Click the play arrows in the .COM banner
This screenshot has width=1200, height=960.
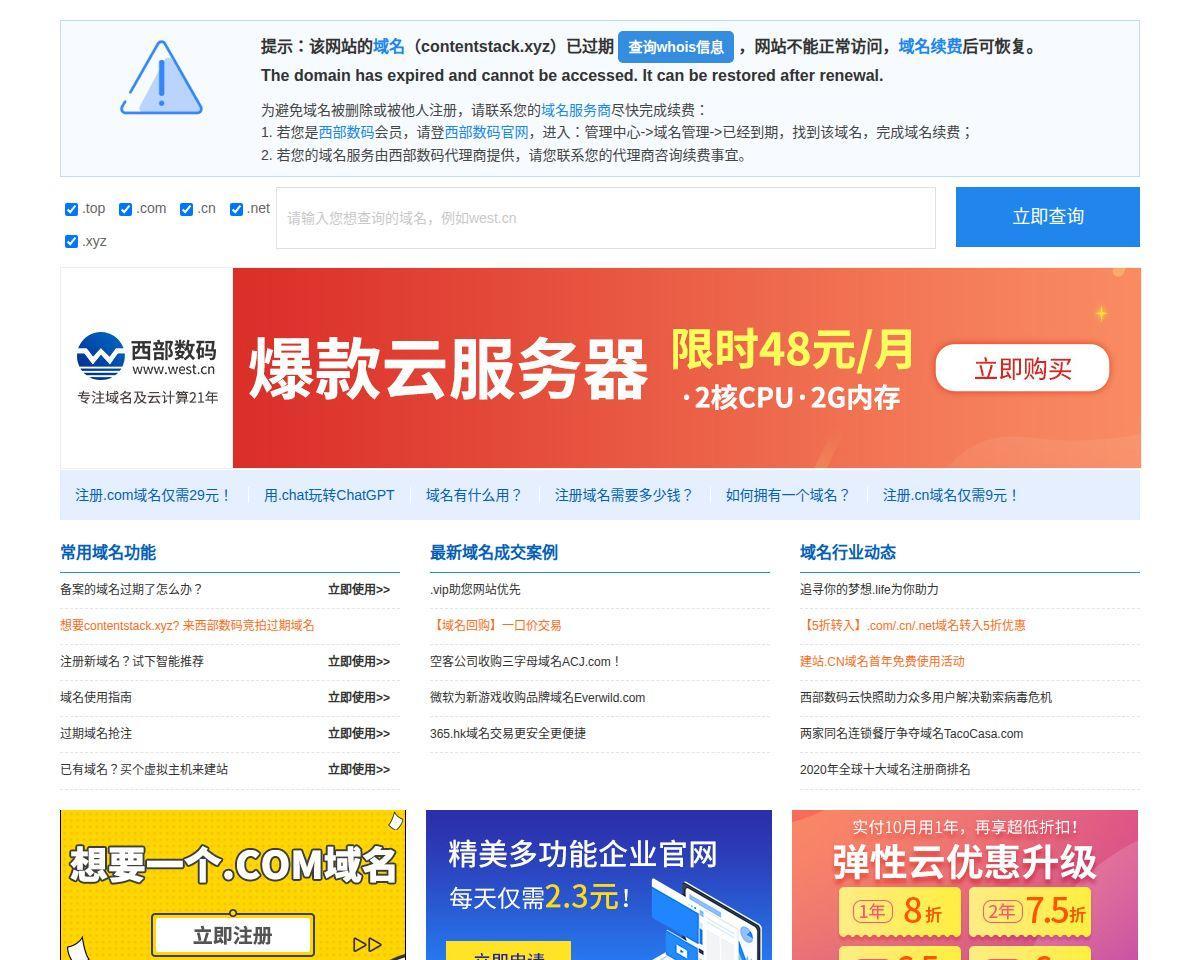pyautogui.click(x=367, y=944)
